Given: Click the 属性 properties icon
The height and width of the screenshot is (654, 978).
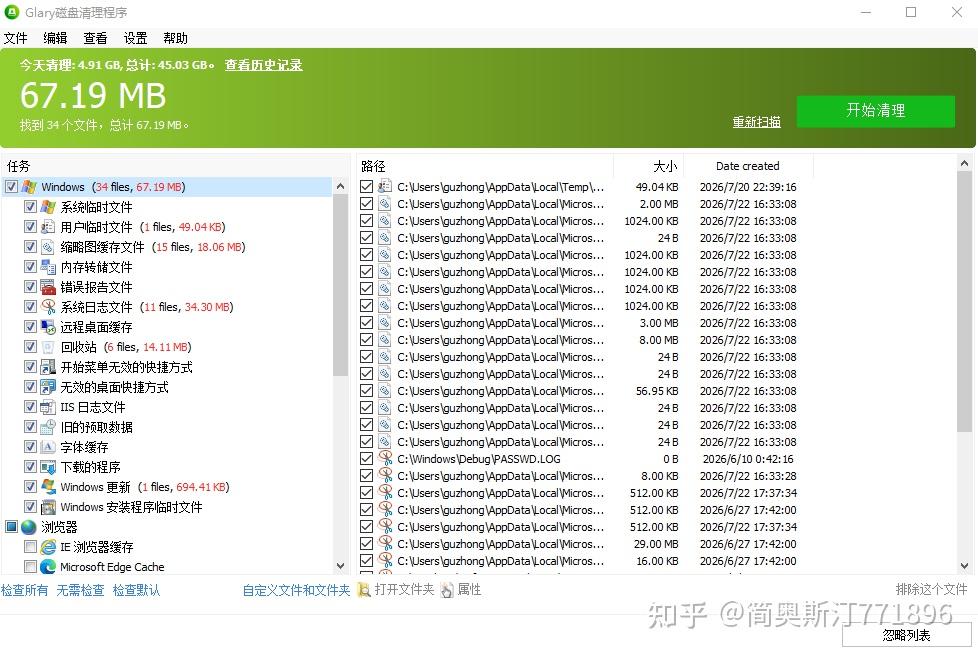Looking at the screenshot, I should click(x=447, y=589).
